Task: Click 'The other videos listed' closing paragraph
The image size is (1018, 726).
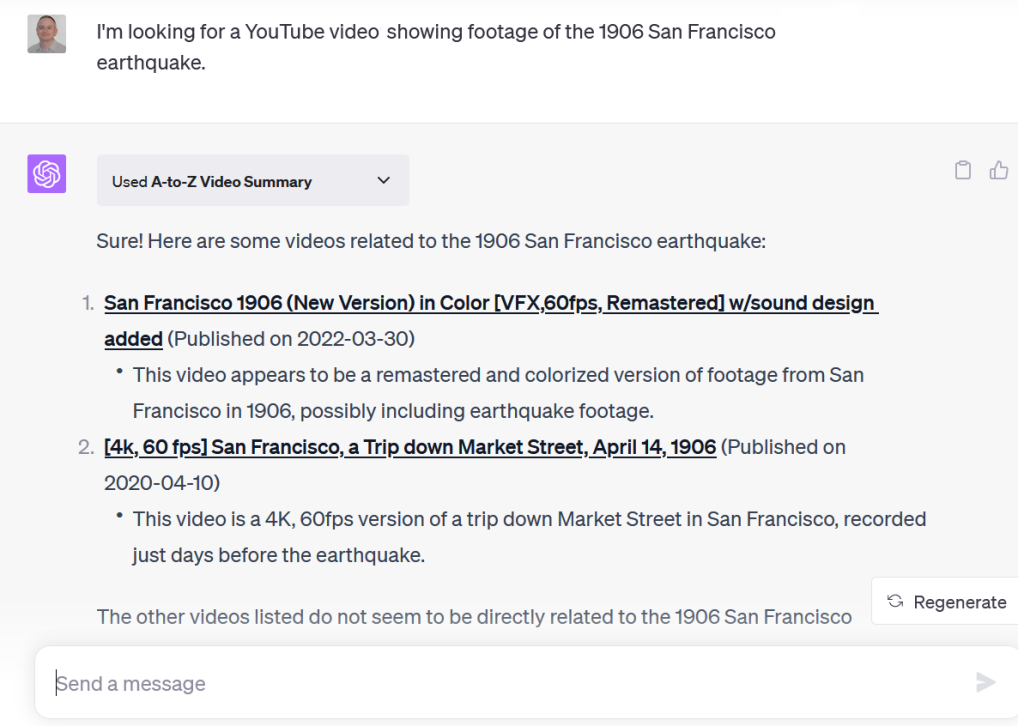Action: tap(474, 616)
